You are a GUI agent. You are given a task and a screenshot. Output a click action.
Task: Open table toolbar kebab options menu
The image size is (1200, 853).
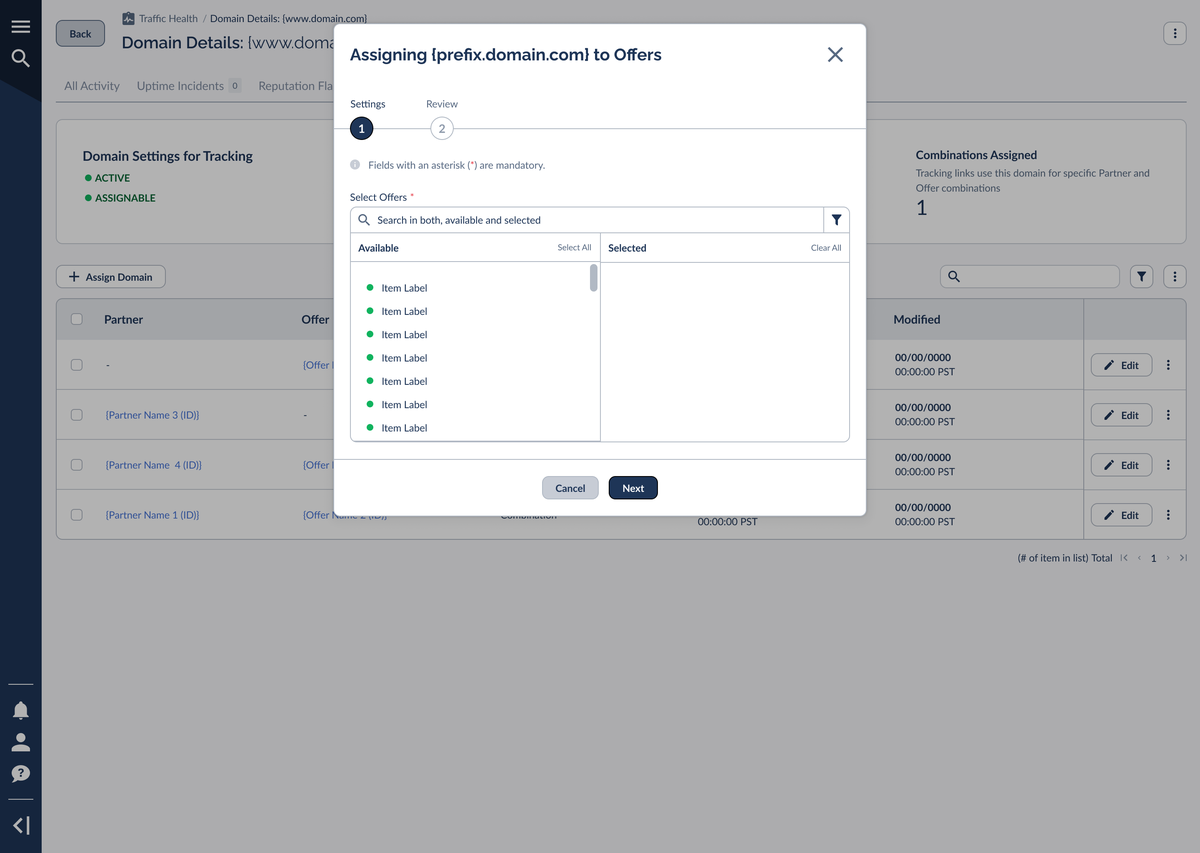1175,277
